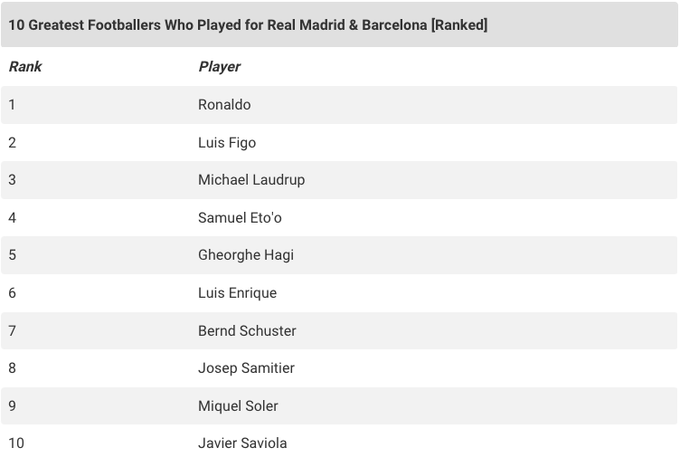Select the Bernd Schuster entry

247,331
